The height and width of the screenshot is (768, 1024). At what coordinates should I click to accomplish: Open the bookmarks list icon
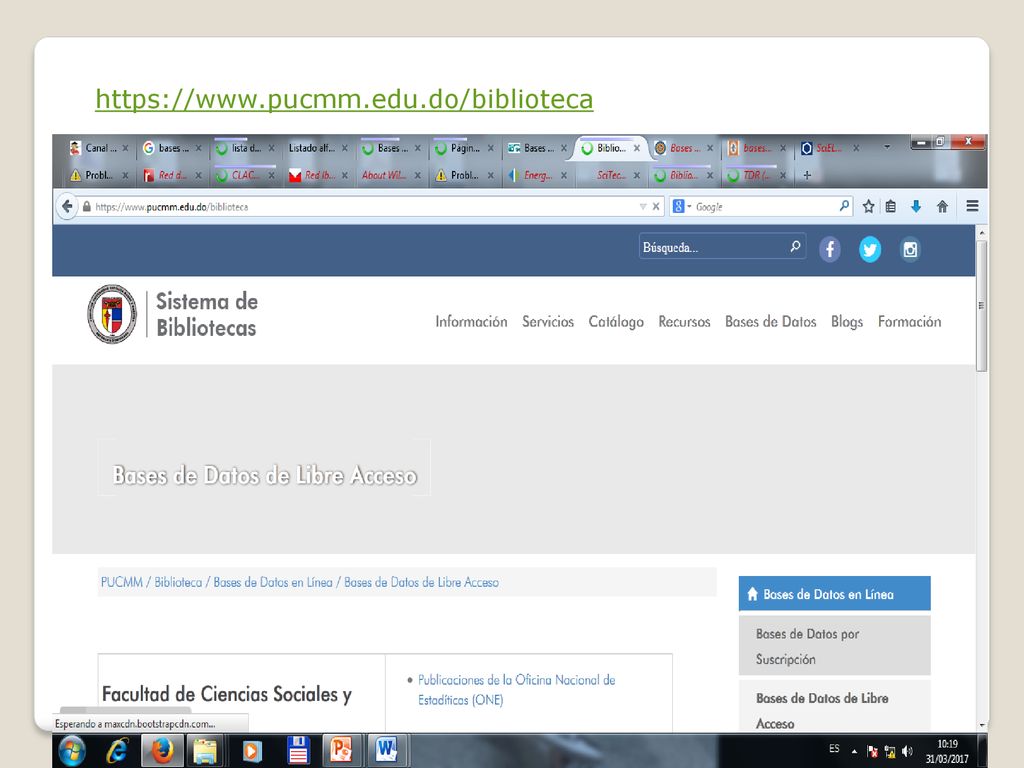[x=891, y=206]
